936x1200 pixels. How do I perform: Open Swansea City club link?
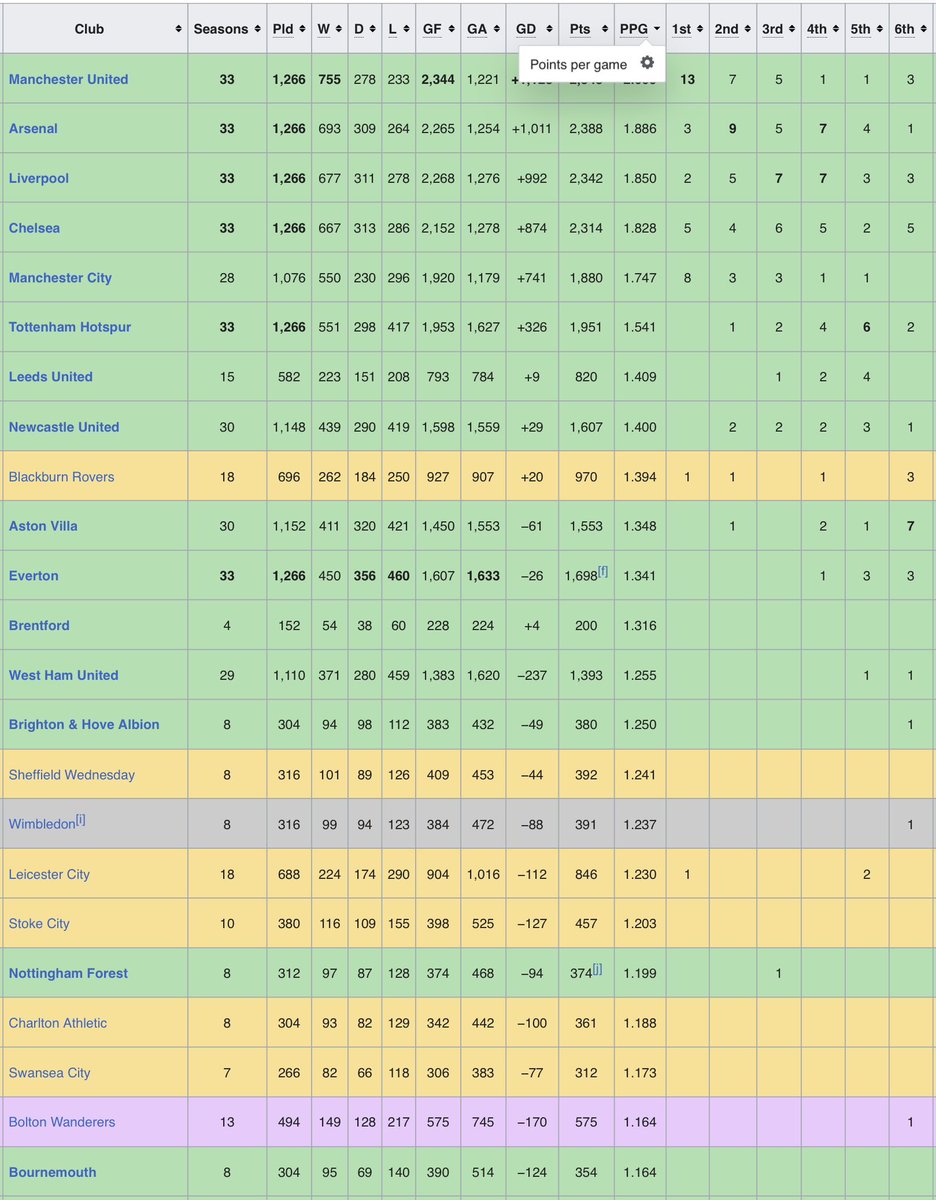(x=49, y=1074)
